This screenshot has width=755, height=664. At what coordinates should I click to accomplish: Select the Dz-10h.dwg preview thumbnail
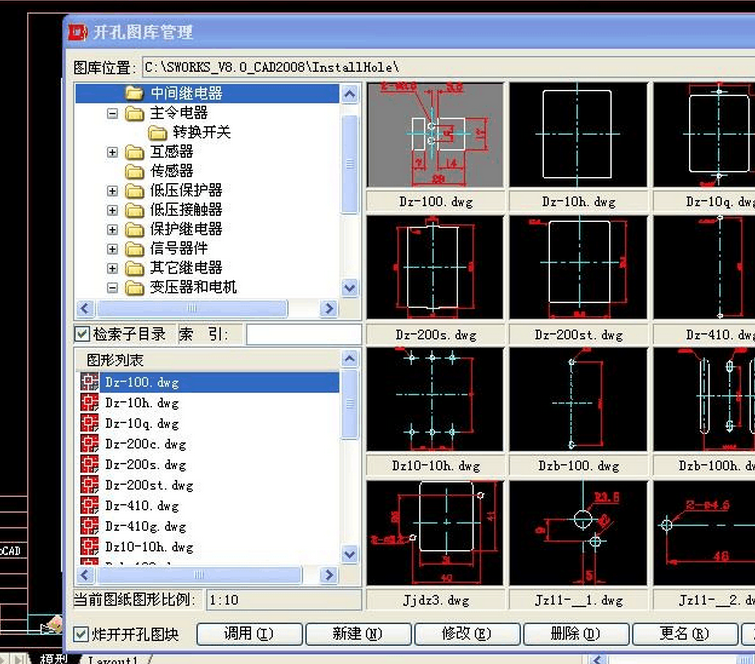click(x=578, y=135)
